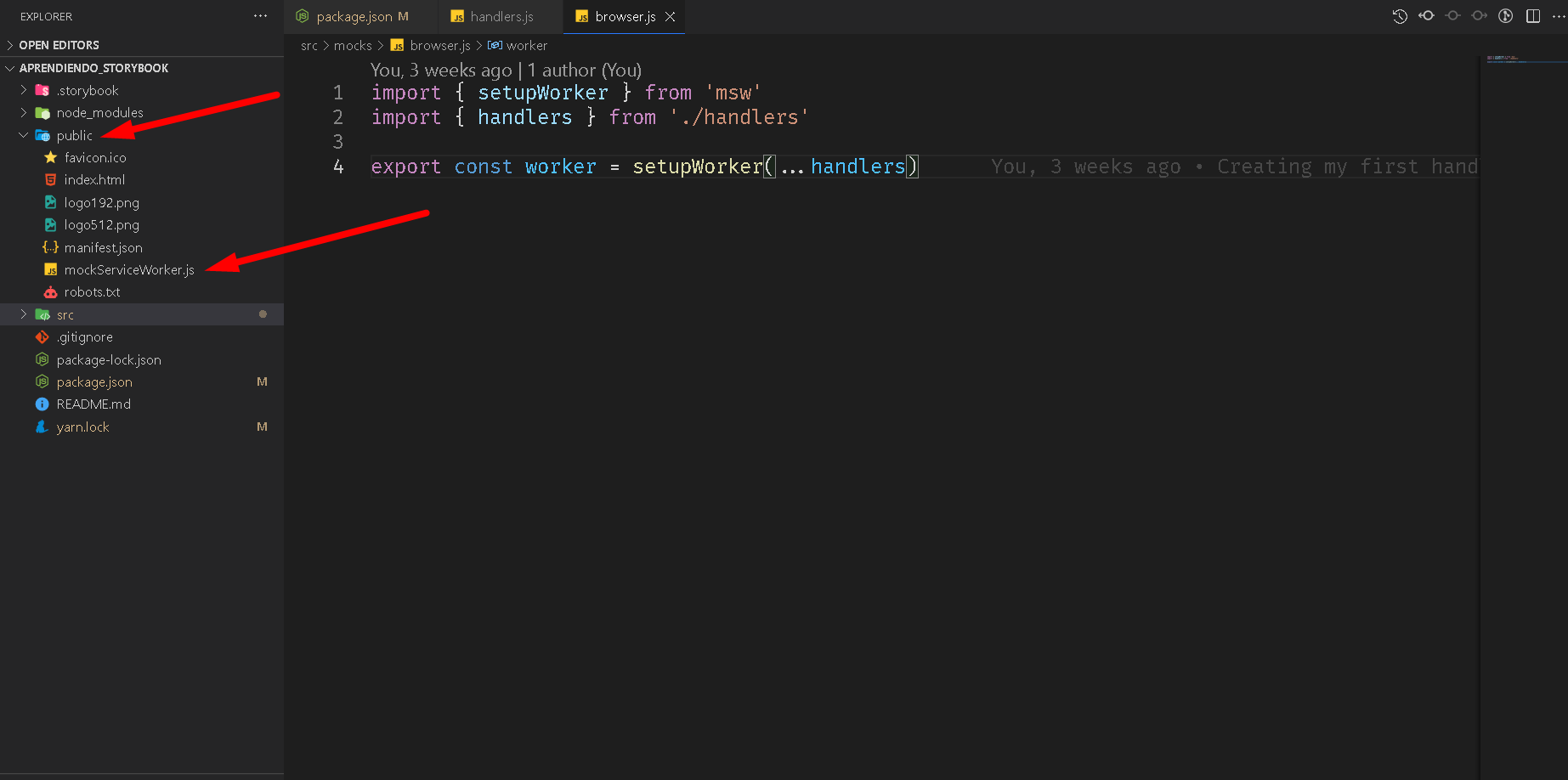Viewport: 1568px width, 780px height.
Task: Collapse the public folder
Action: (x=74, y=136)
